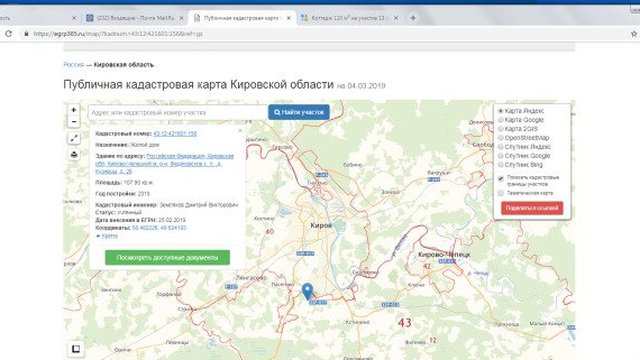Toggle show cadastral boundaries checkbox
The image size is (640, 360).
[501, 178]
